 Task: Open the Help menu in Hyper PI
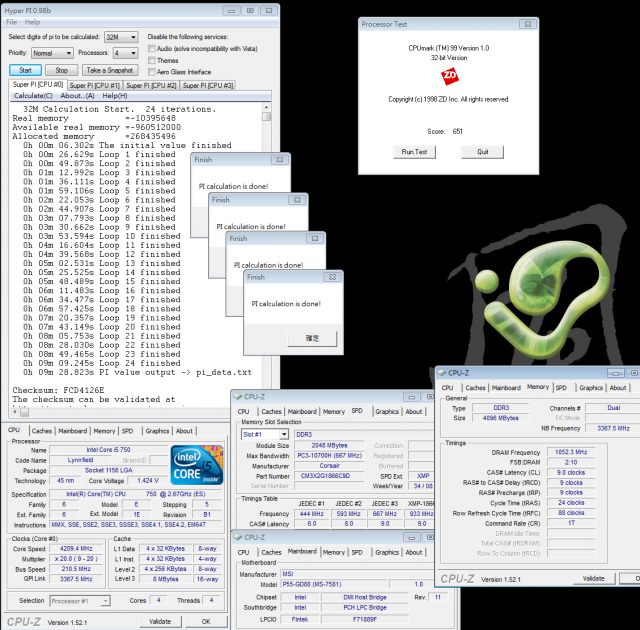coord(32,22)
